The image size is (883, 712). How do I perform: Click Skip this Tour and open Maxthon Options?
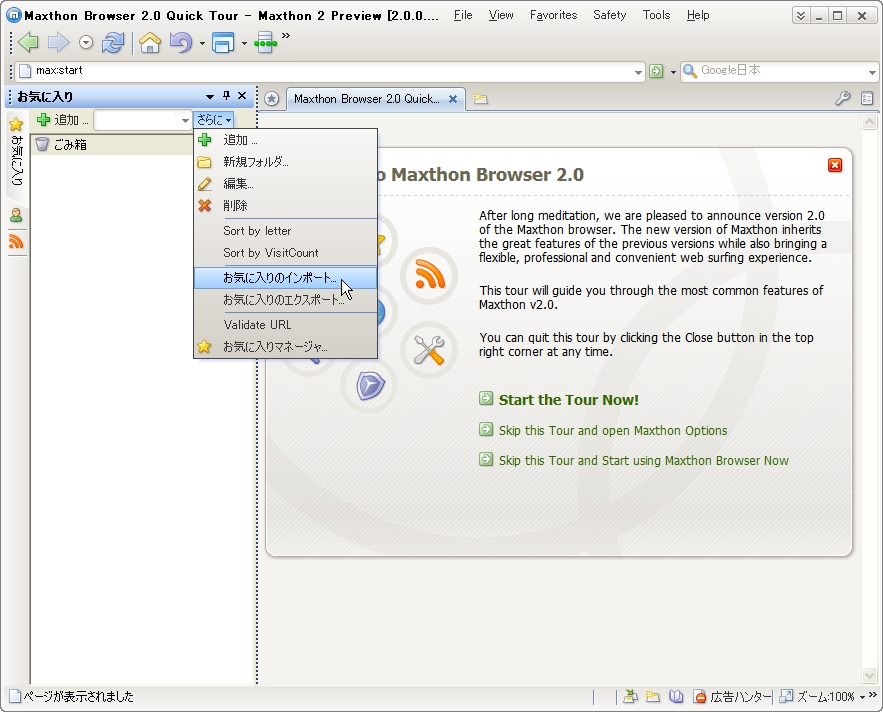click(x=613, y=430)
